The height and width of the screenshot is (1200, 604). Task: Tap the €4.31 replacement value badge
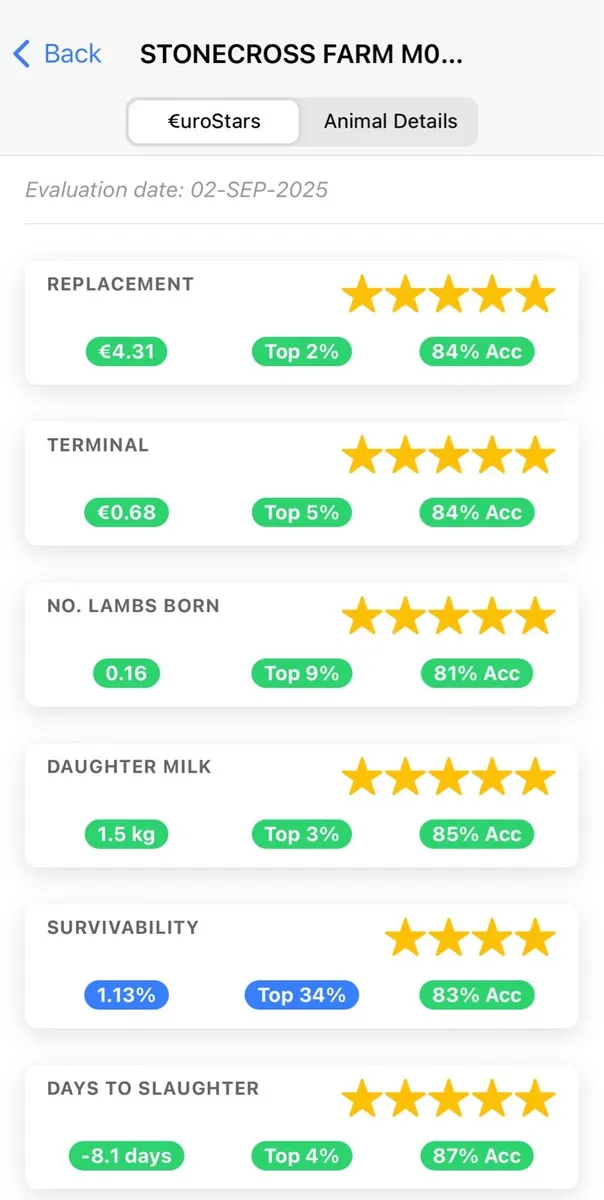(126, 351)
